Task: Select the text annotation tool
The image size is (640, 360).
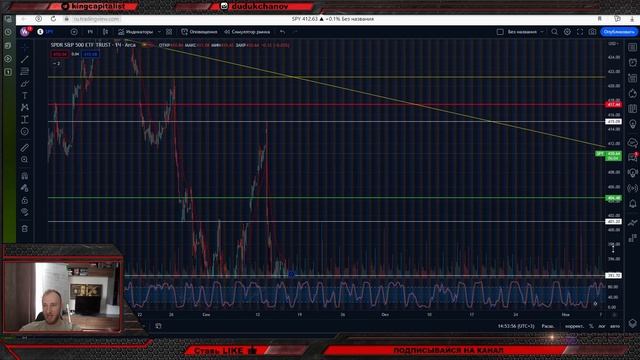Action: (24, 96)
